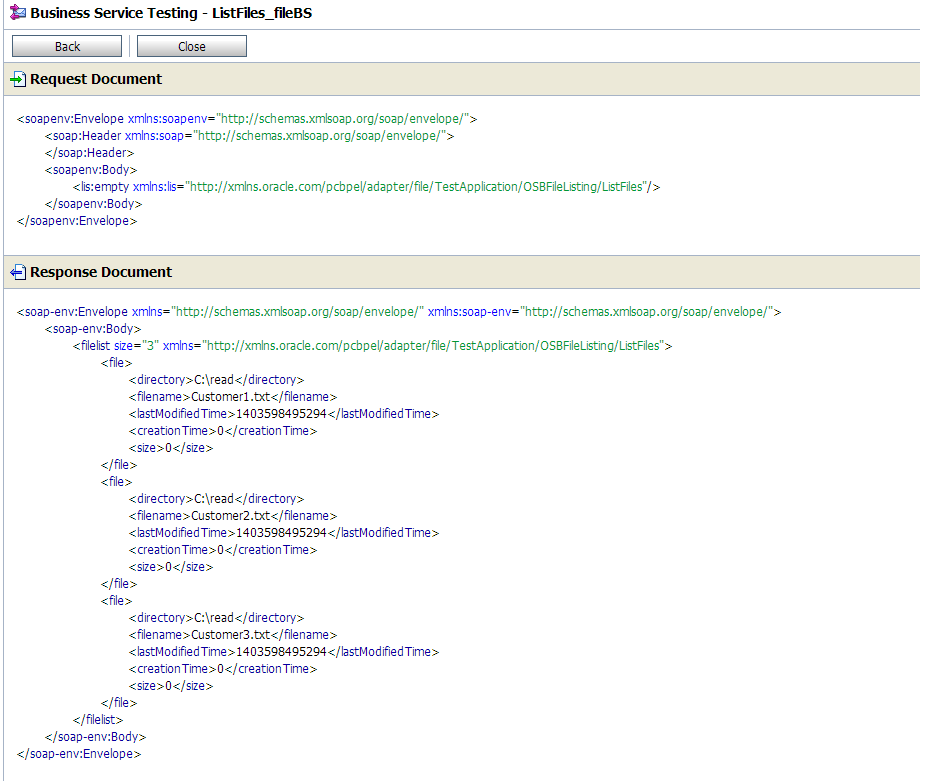This screenshot has height=781, width=926.
Task: Click creationTime line under Customer3.txt
Action: coord(223,669)
